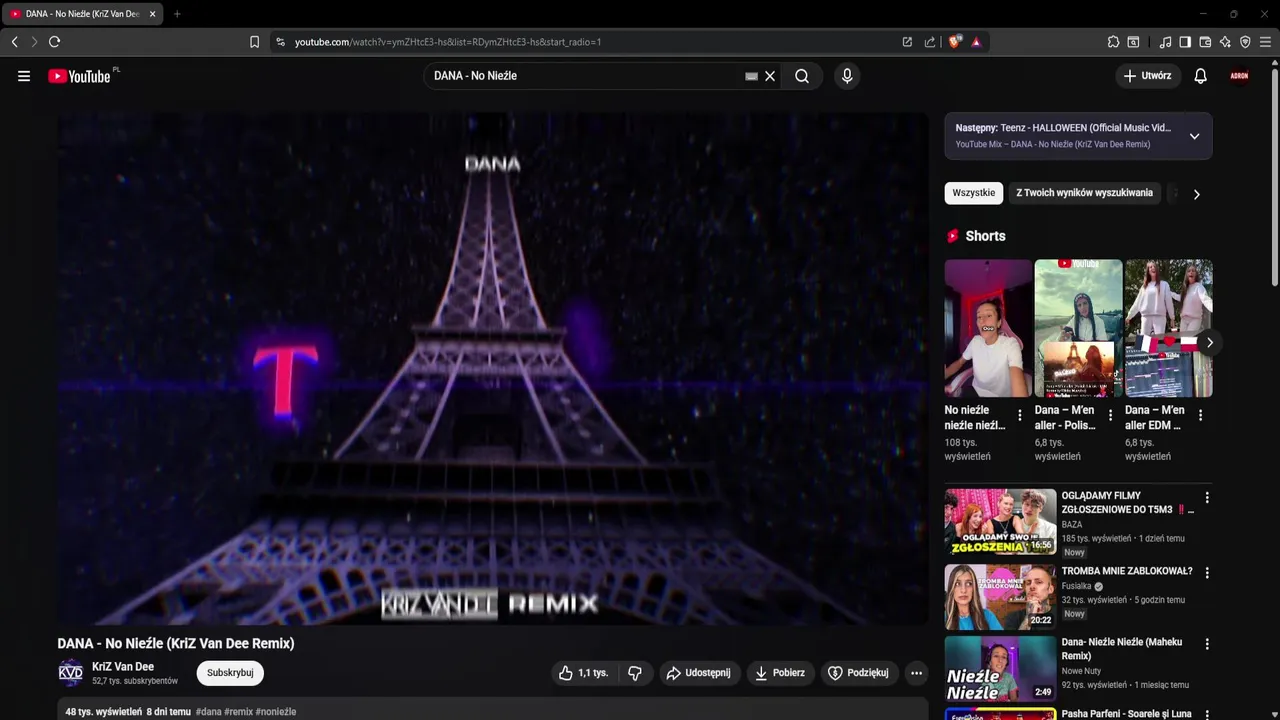The width and height of the screenshot is (1280, 720).
Task: Open the Dana – M'en aller EDM Short thumbnail
Action: [x=1168, y=329]
